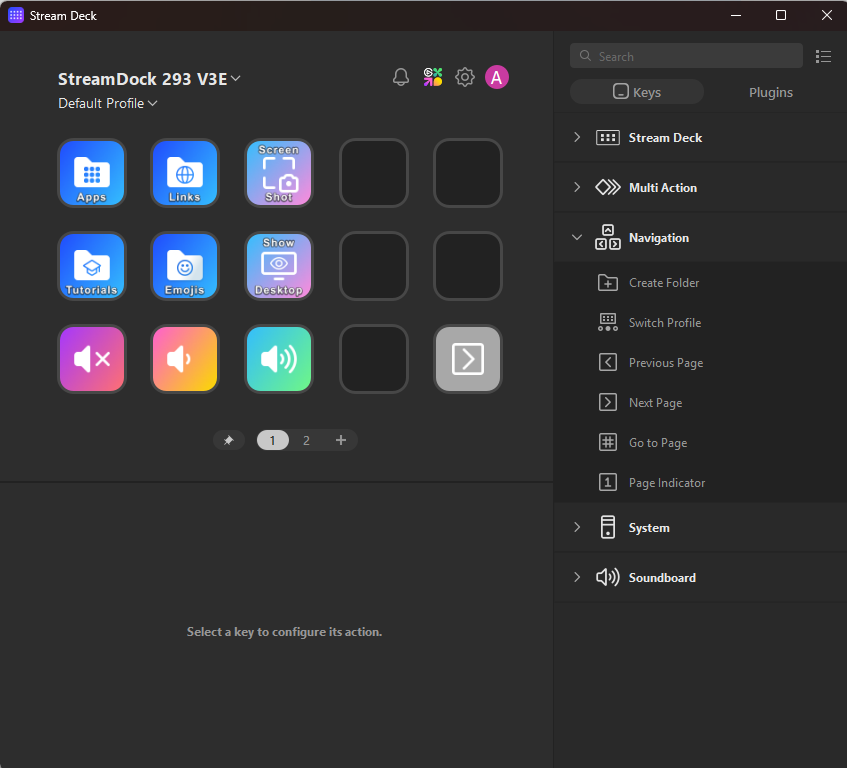Open the Apps folder key
847x768 pixels.
click(x=92, y=173)
